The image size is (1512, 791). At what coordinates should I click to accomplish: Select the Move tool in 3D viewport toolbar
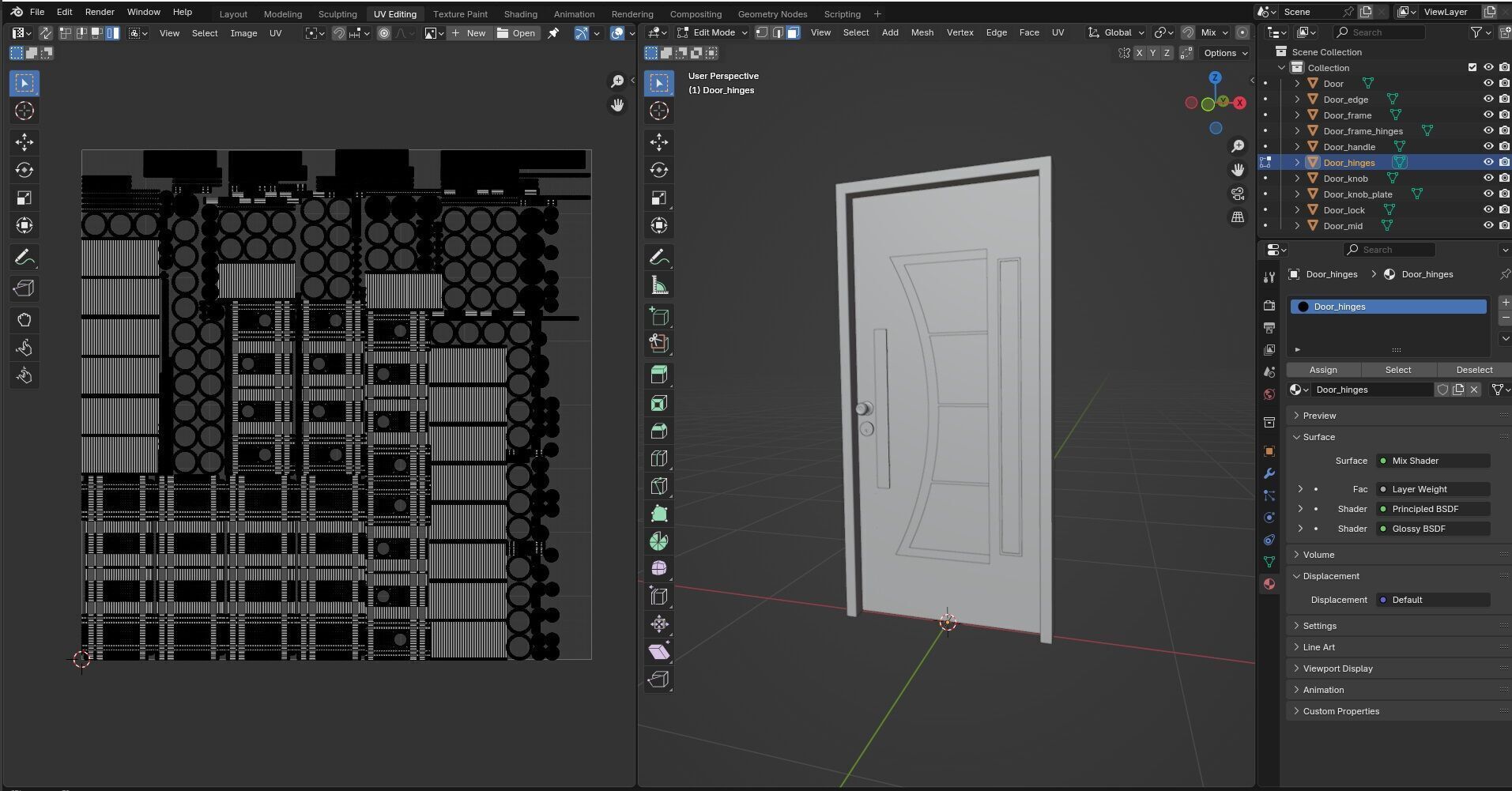(659, 142)
